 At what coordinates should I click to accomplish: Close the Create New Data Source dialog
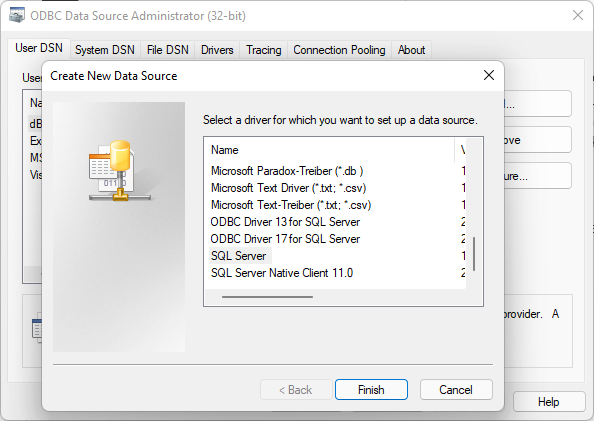pos(489,75)
